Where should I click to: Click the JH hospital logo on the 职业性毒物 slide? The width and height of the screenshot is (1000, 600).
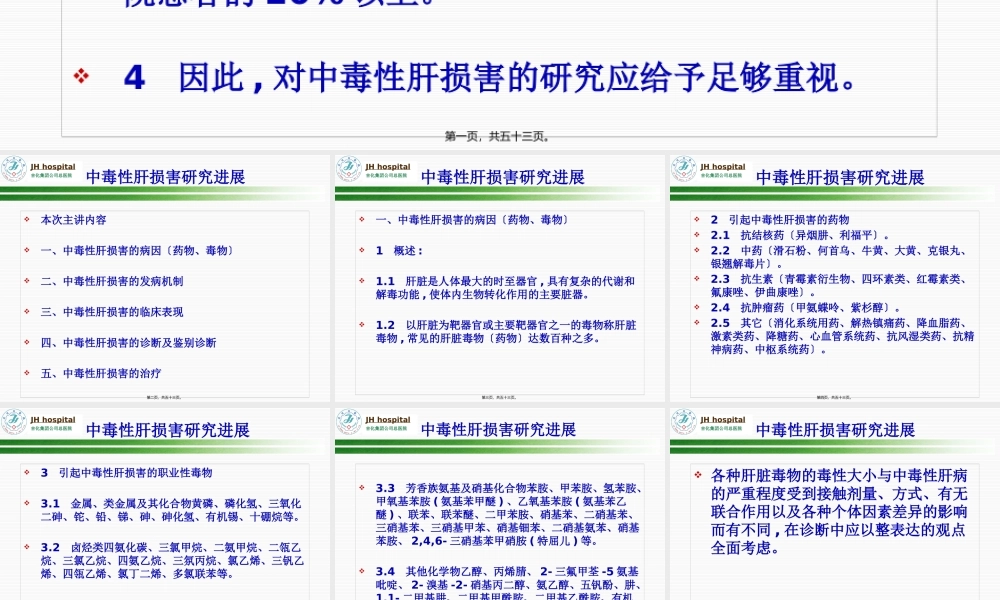14,422
